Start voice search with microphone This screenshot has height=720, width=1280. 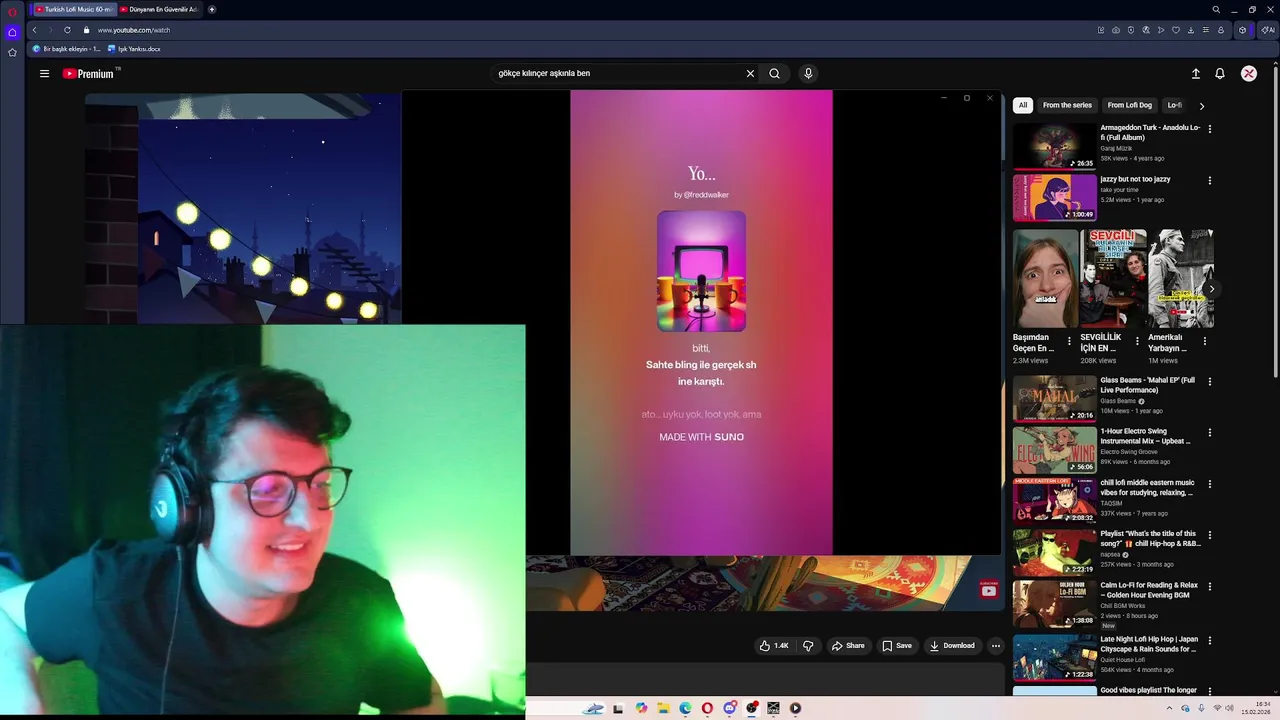808,73
